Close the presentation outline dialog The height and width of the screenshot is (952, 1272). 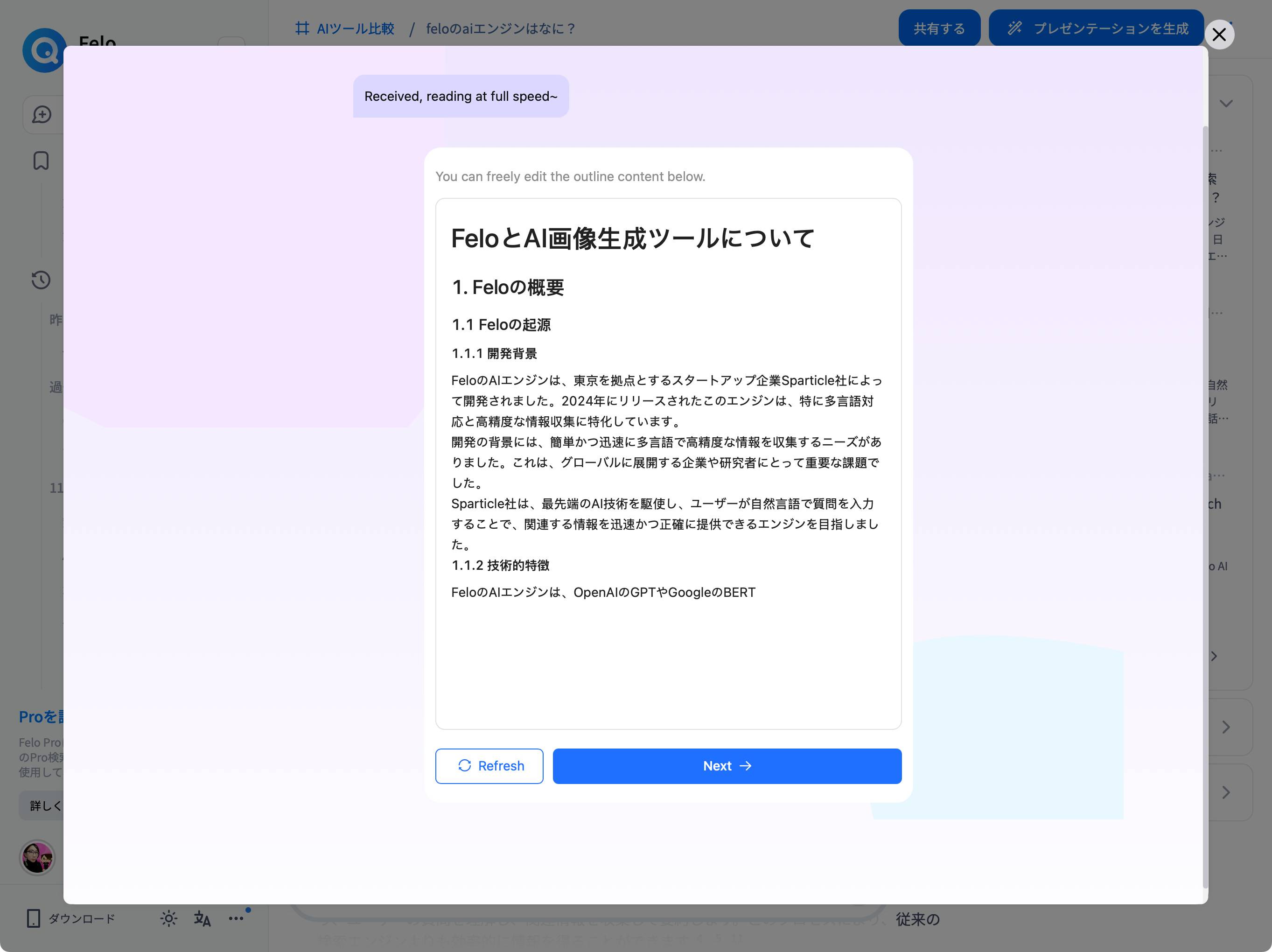click(x=1218, y=35)
